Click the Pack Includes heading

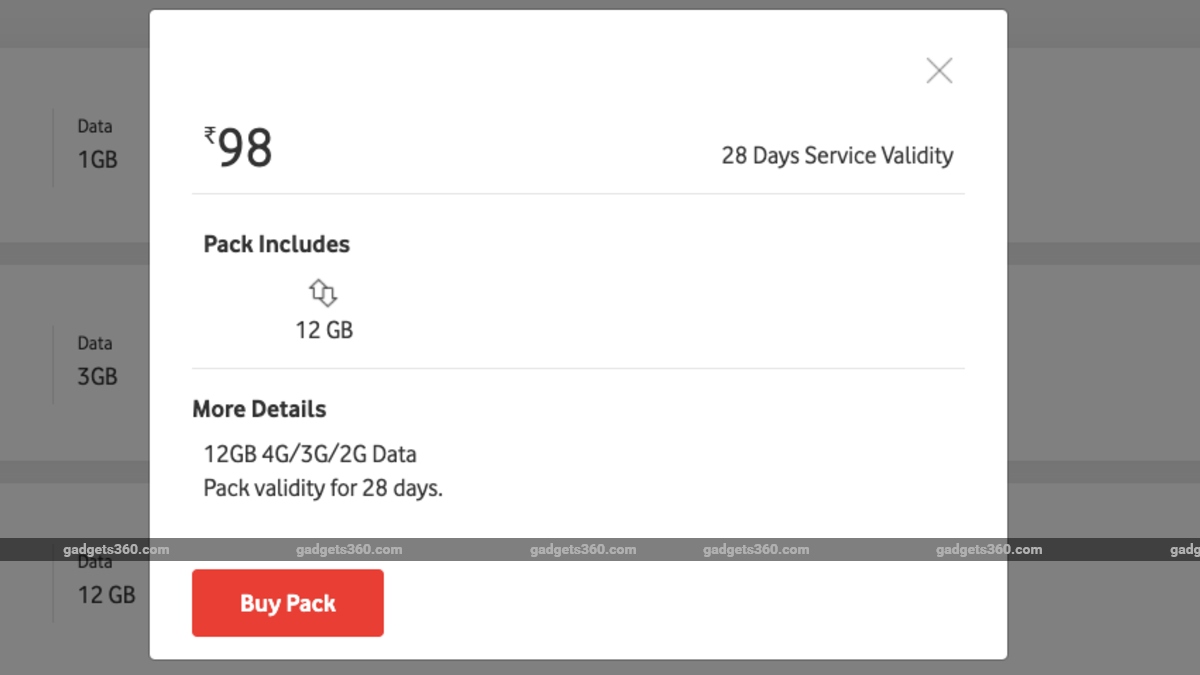[x=277, y=244]
